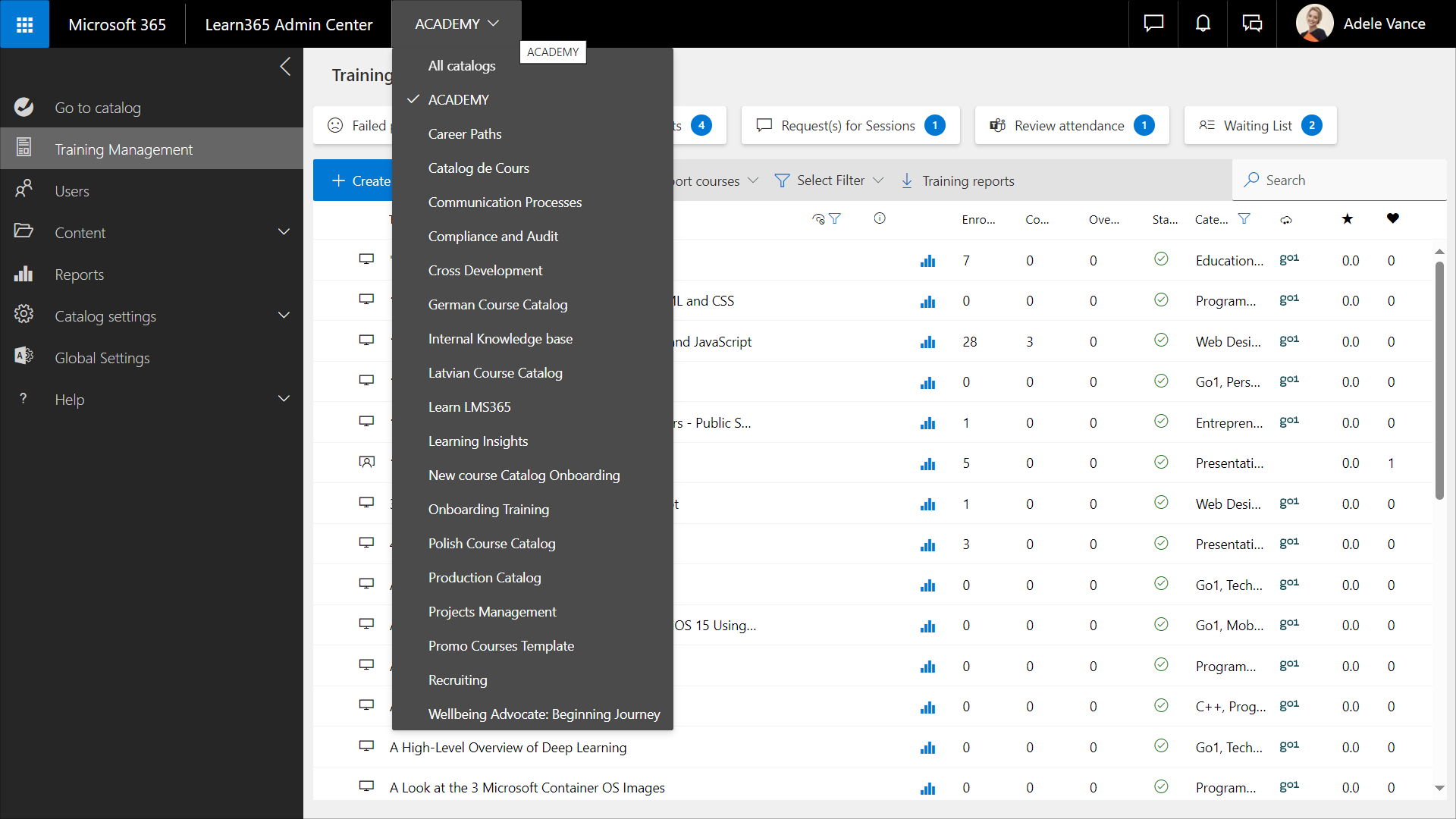Click the Category column filter funnel icon

[x=1244, y=219]
